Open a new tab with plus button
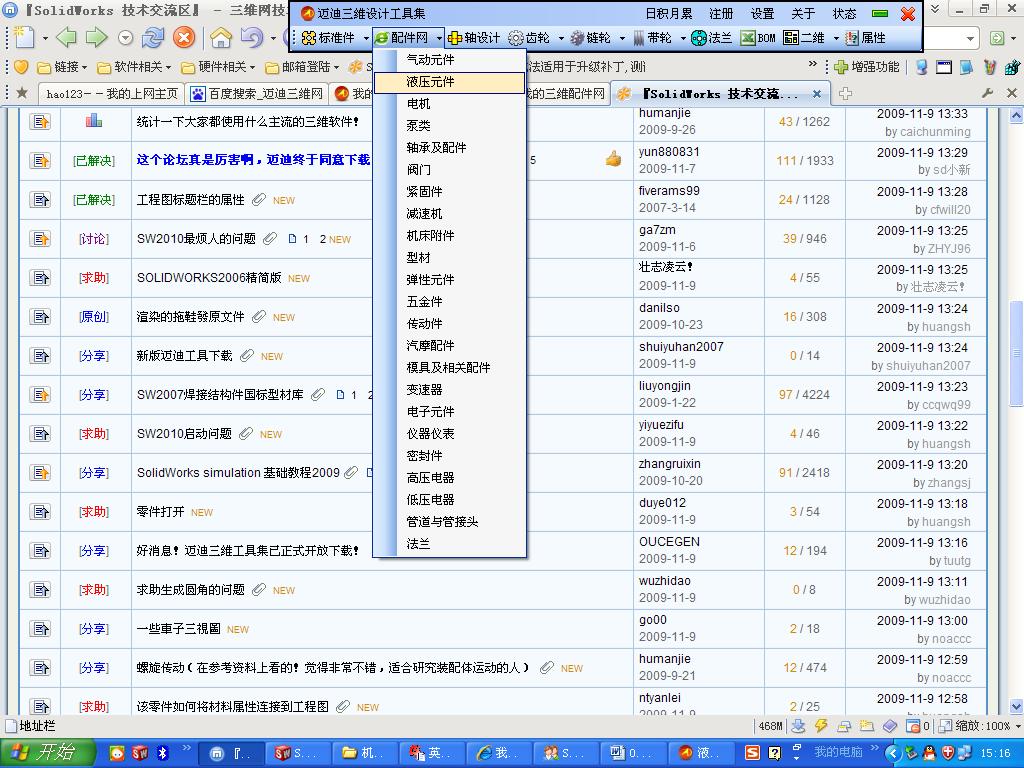Image resolution: width=1024 pixels, height=768 pixels. pyautogui.click(x=845, y=94)
